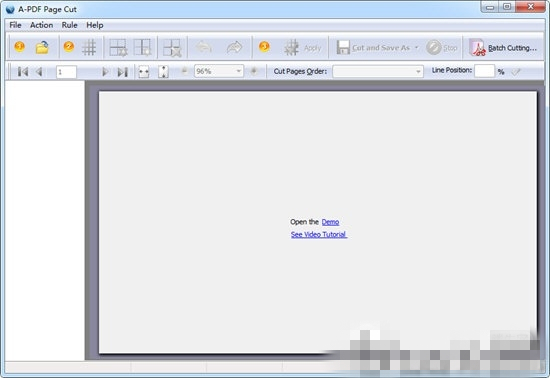Go to the previous page
The image size is (550, 378).
[x=39, y=72]
